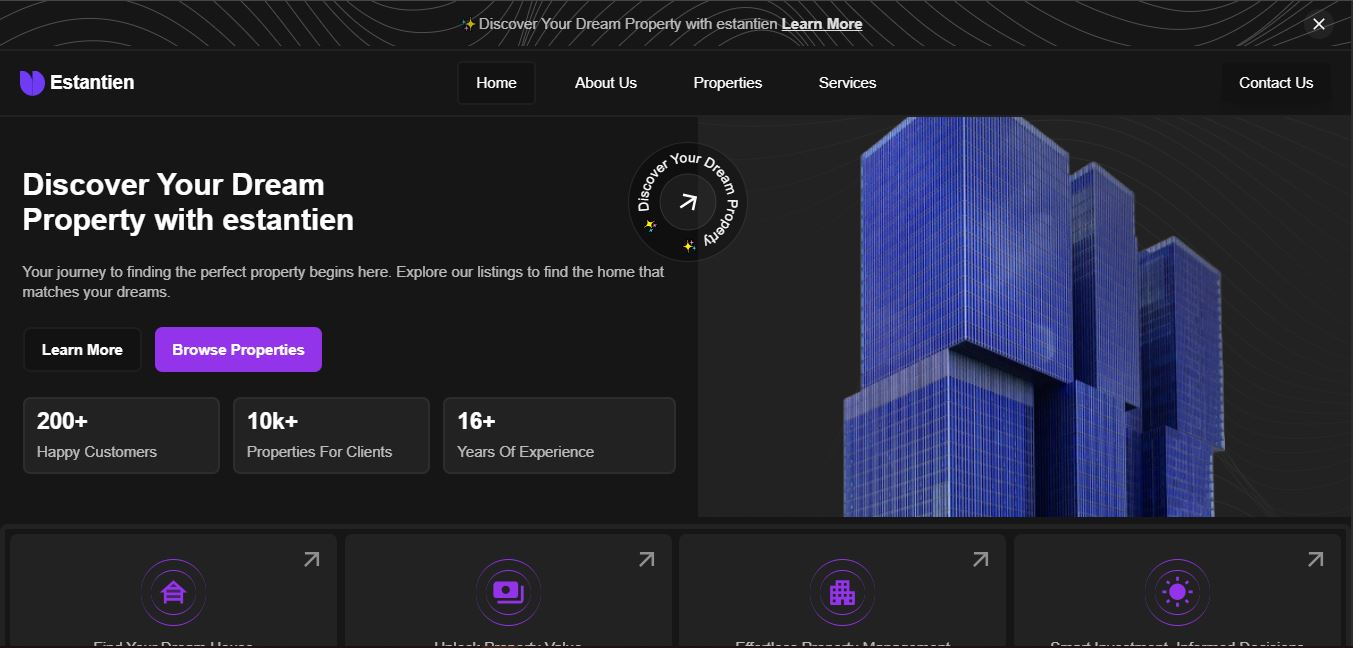Click the house icon in the first card
The width and height of the screenshot is (1353, 648).
coord(173,592)
